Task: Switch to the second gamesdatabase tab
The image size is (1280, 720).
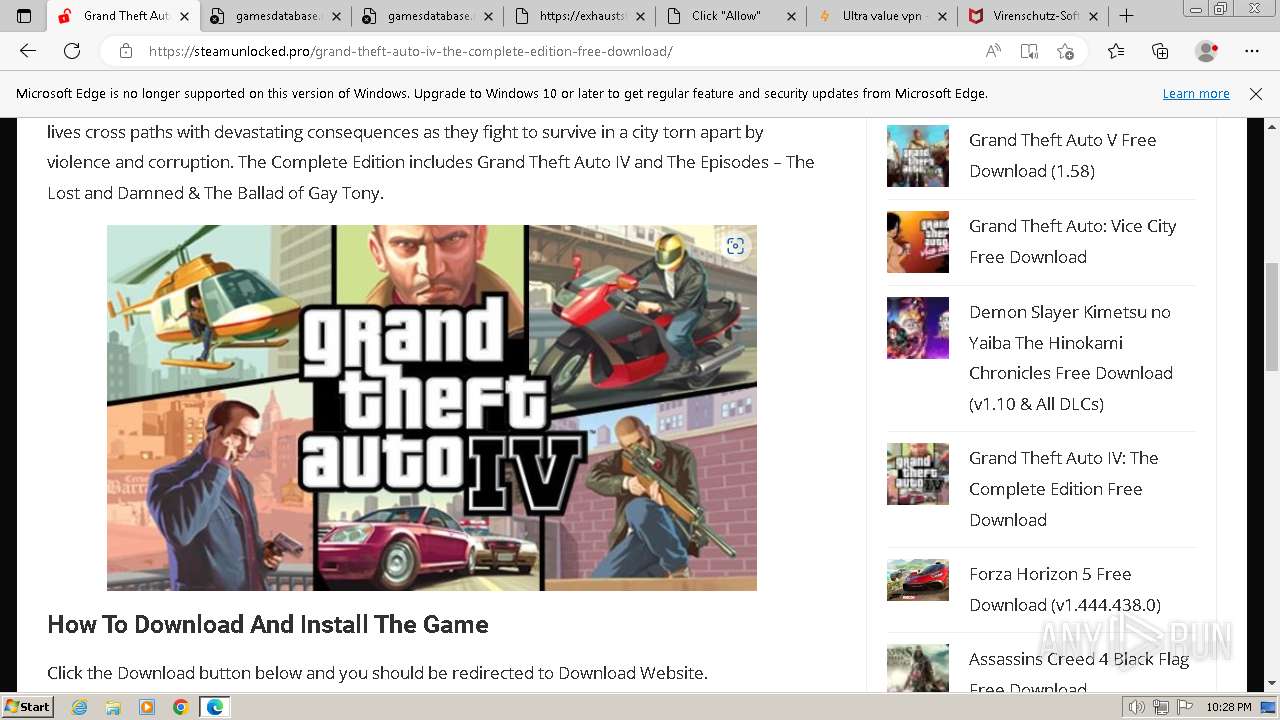Action: pyautogui.click(x=427, y=16)
